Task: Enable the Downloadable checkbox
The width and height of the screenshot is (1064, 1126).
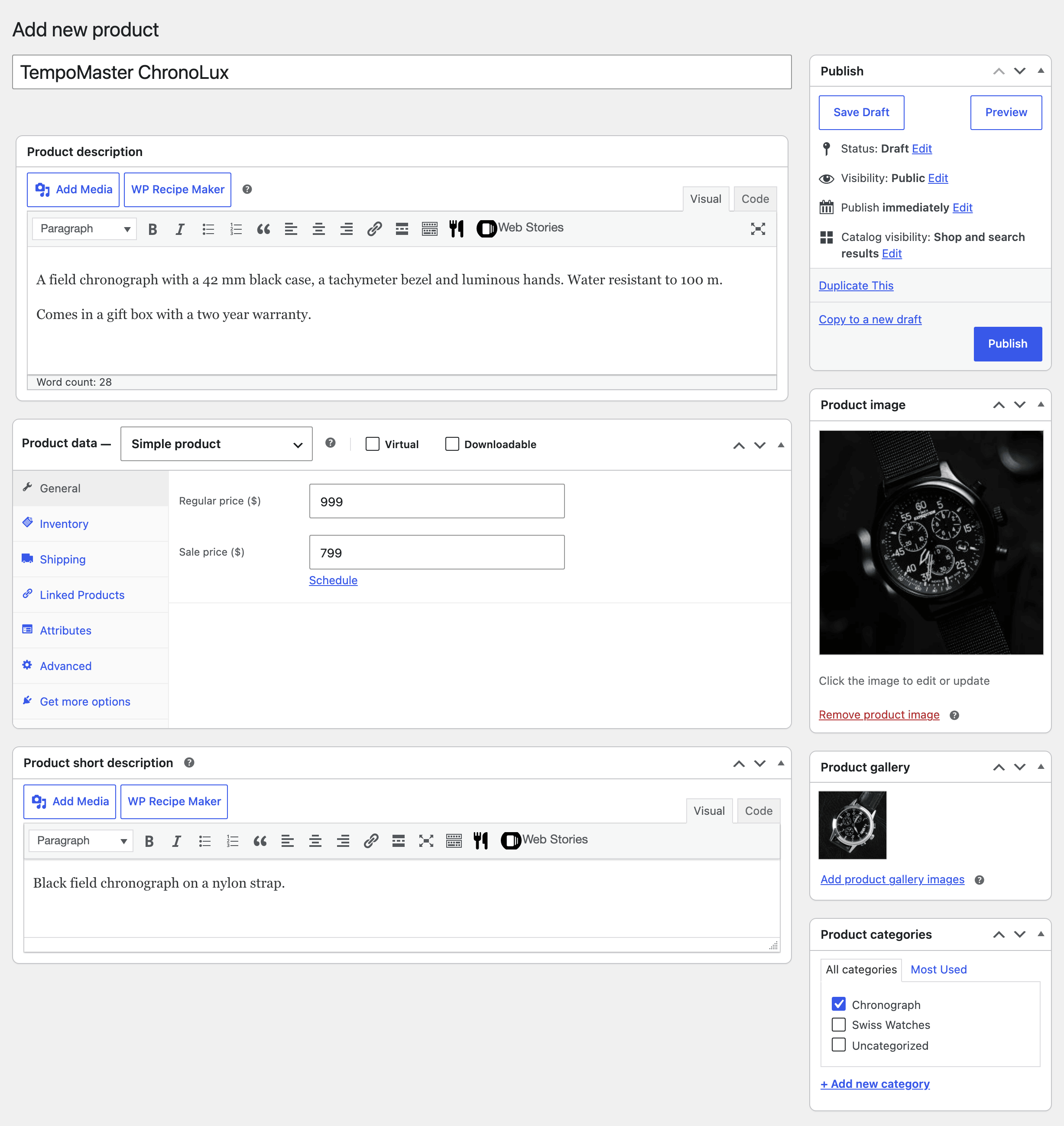Action: coord(452,444)
